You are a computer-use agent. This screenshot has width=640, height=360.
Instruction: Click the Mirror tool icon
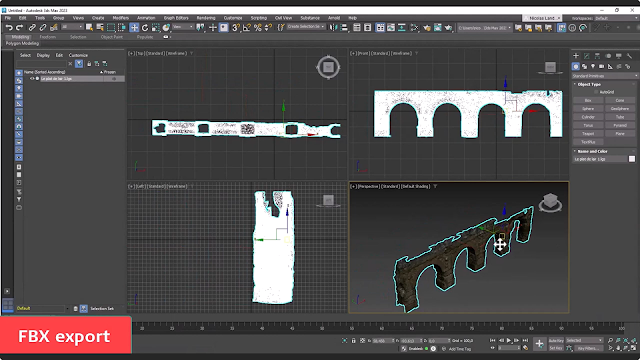pyautogui.click(x=333, y=27)
